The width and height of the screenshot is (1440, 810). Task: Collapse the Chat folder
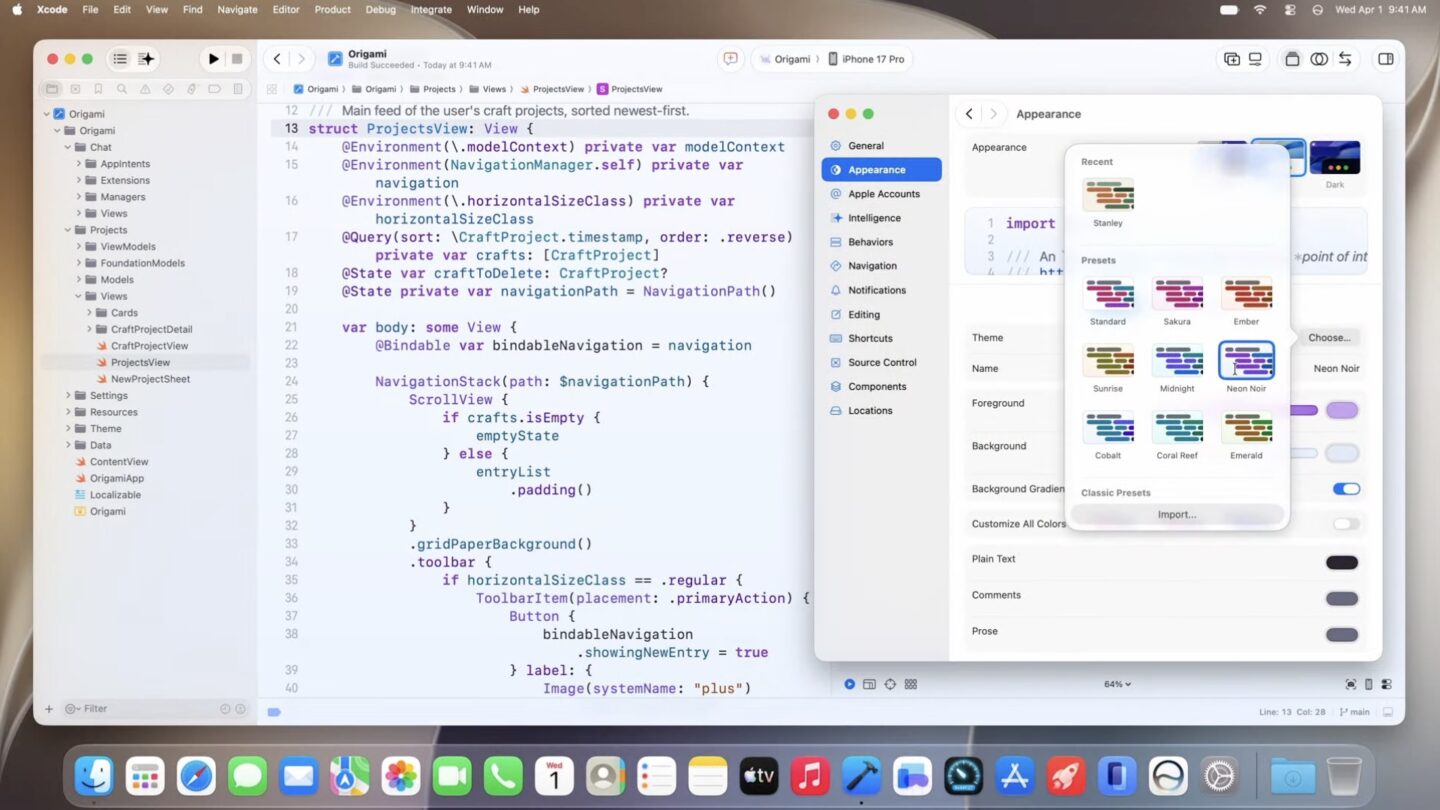pos(69,147)
